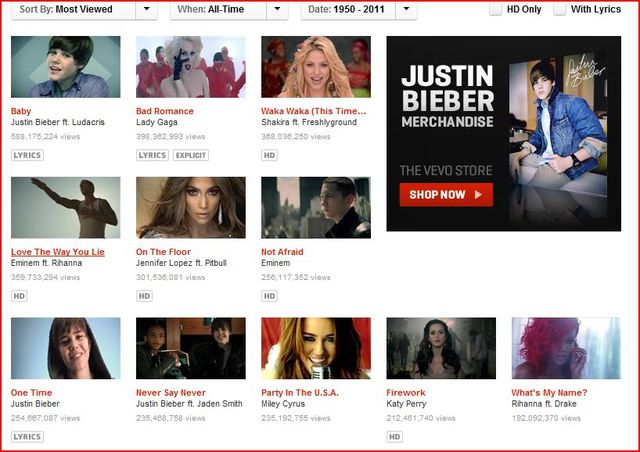Click the HD badge under Not Afraid
The height and width of the screenshot is (452, 640).
pyautogui.click(x=269, y=296)
